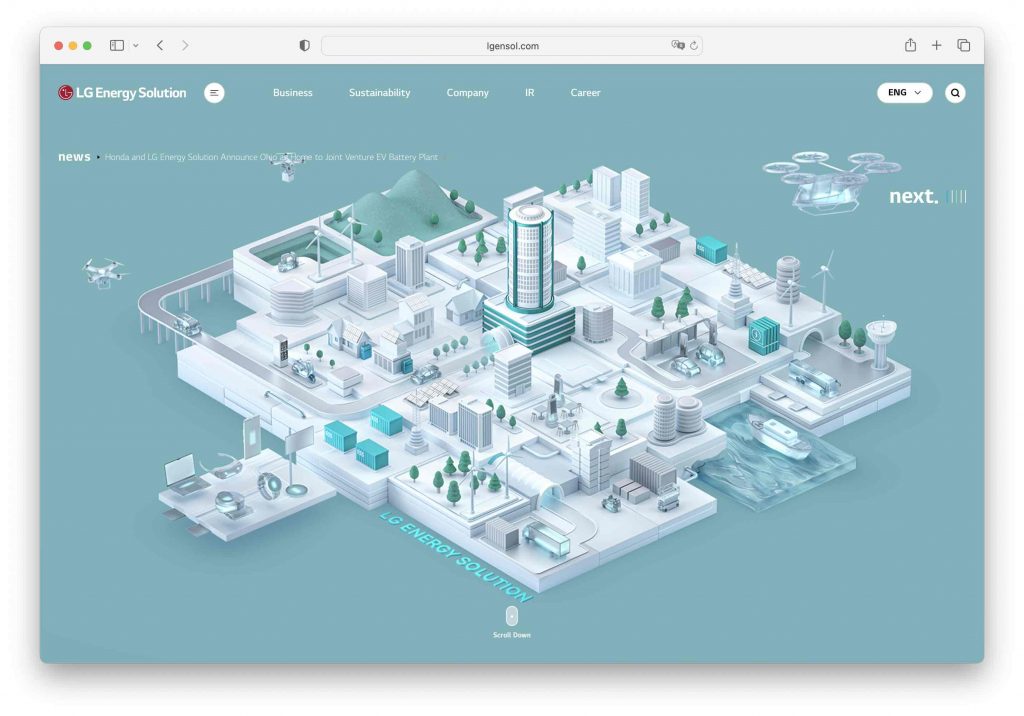1024x716 pixels.
Task: Click the translate icon in address bar
Action: (678, 45)
